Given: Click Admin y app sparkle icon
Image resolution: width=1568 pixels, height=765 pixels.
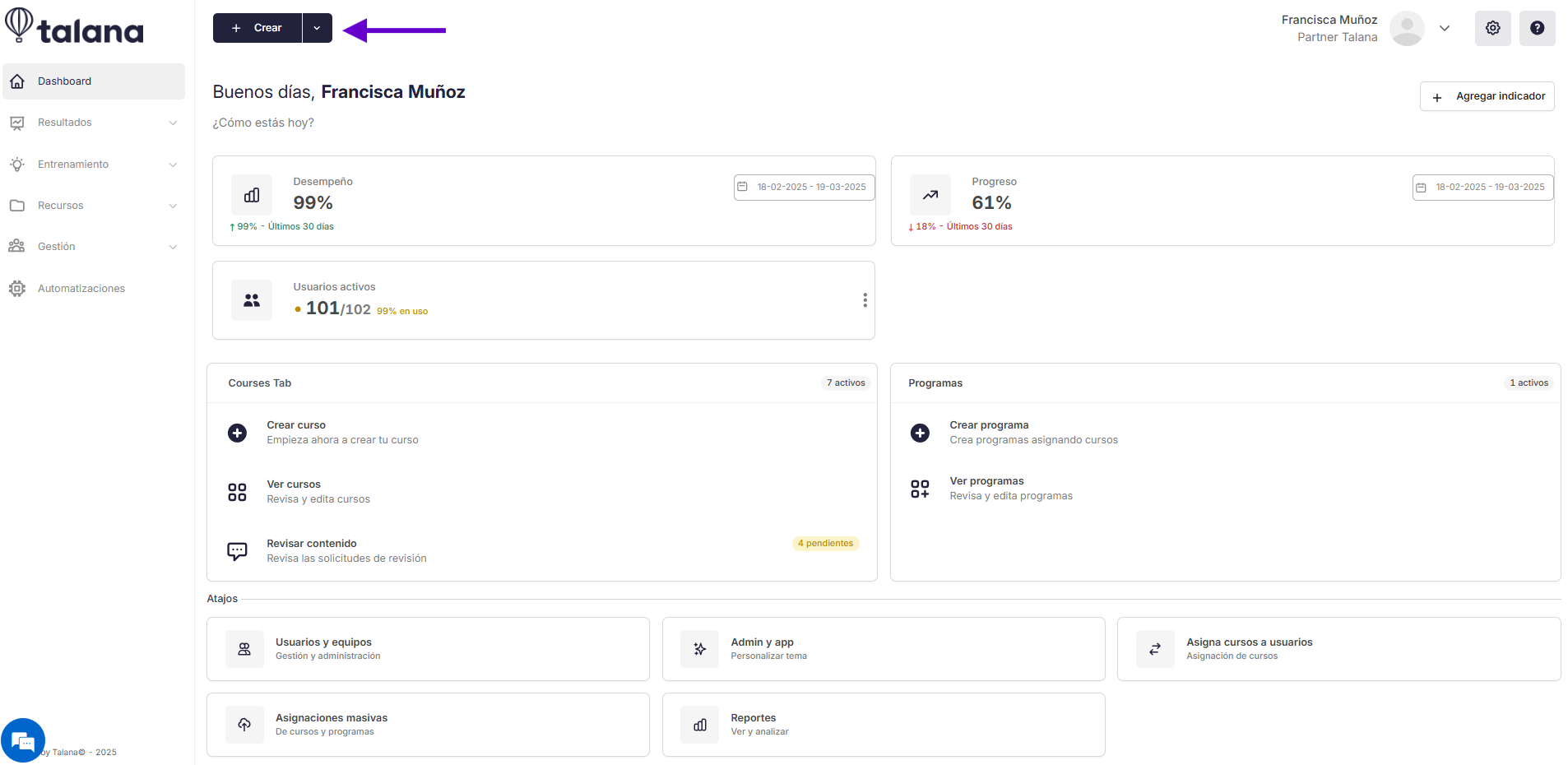Looking at the screenshot, I should coord(700,649).
